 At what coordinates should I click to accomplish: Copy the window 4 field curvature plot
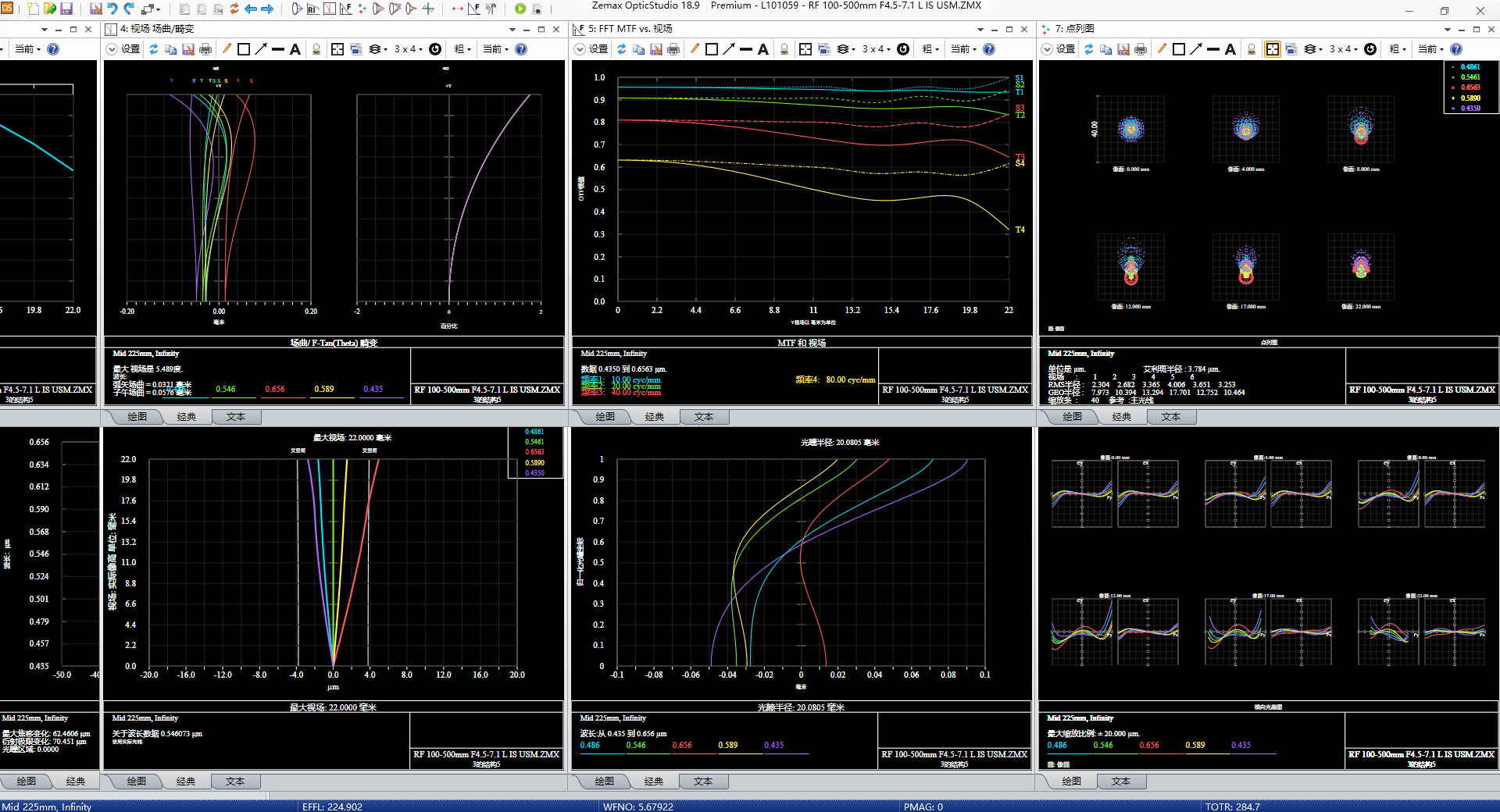171,49
